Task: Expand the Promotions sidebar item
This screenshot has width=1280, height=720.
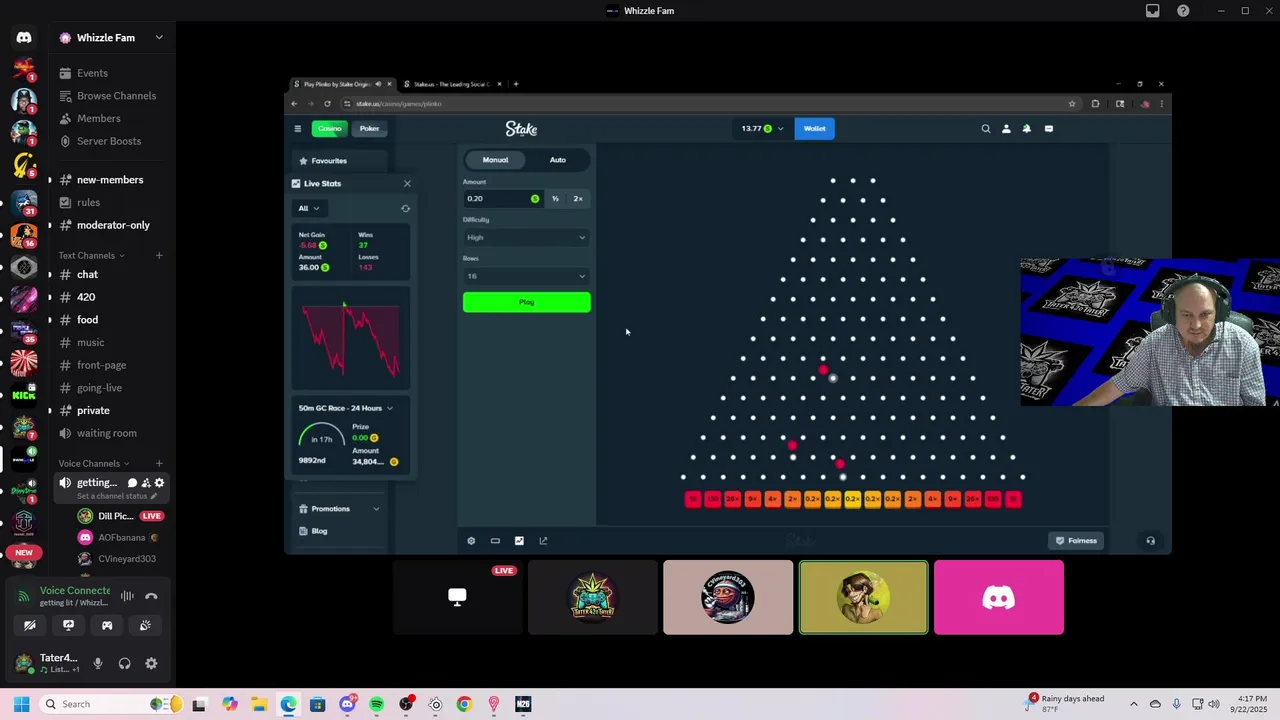Action: 339,509
